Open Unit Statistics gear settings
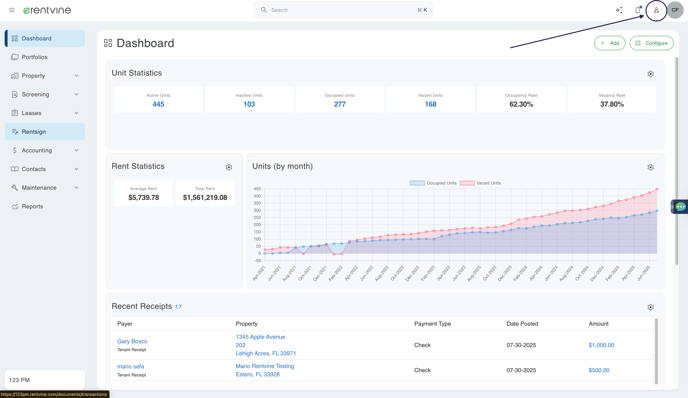688x398 pixels. coord(651,74)
